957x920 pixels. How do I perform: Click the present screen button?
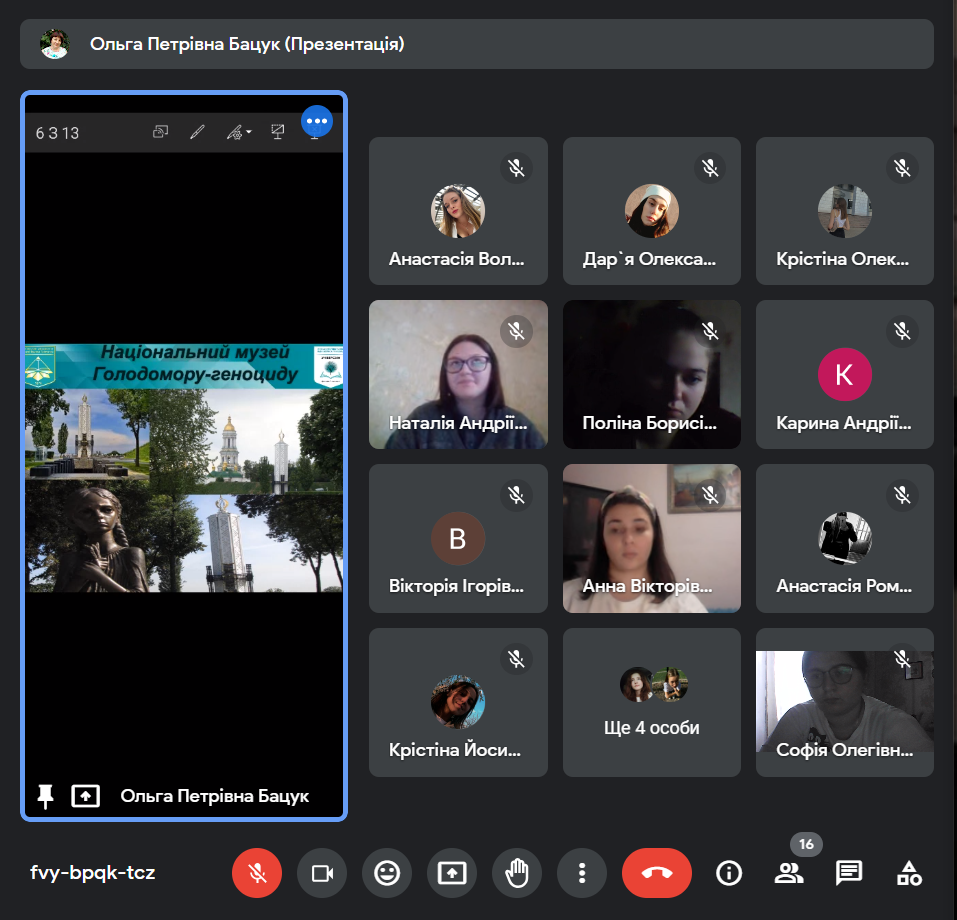click(451, 873)
